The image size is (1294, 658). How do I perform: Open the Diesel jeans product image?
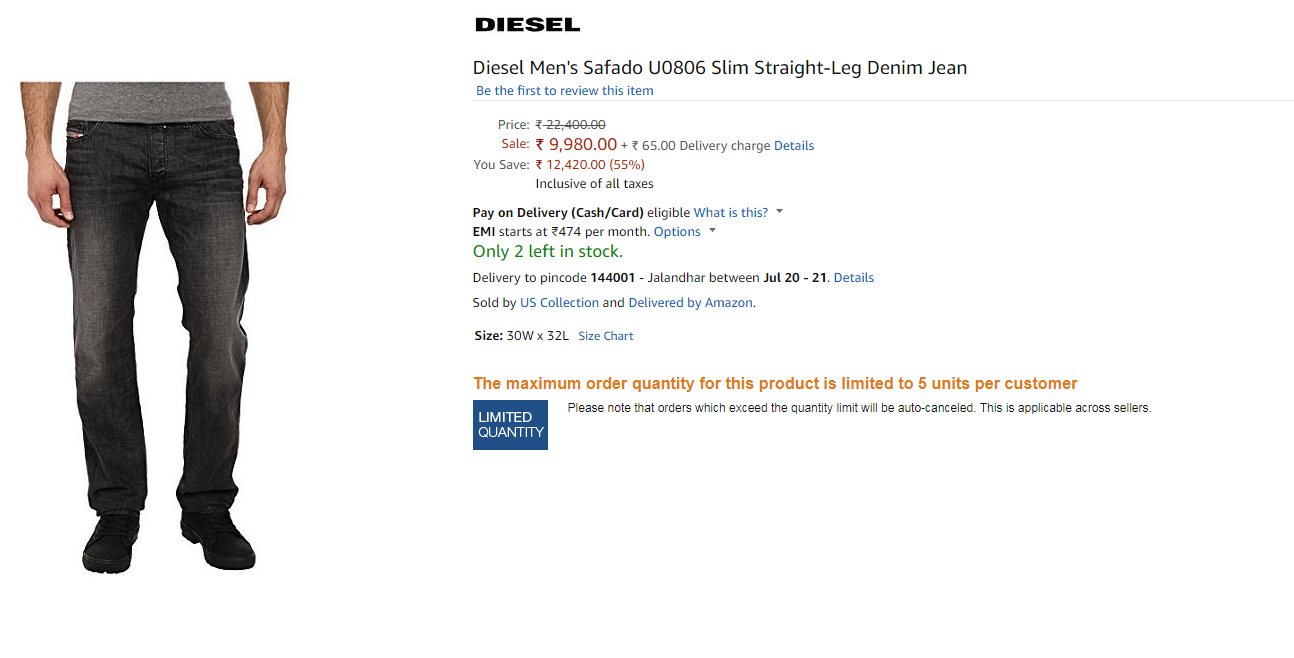pyautogui.click(x=155, y=325)
